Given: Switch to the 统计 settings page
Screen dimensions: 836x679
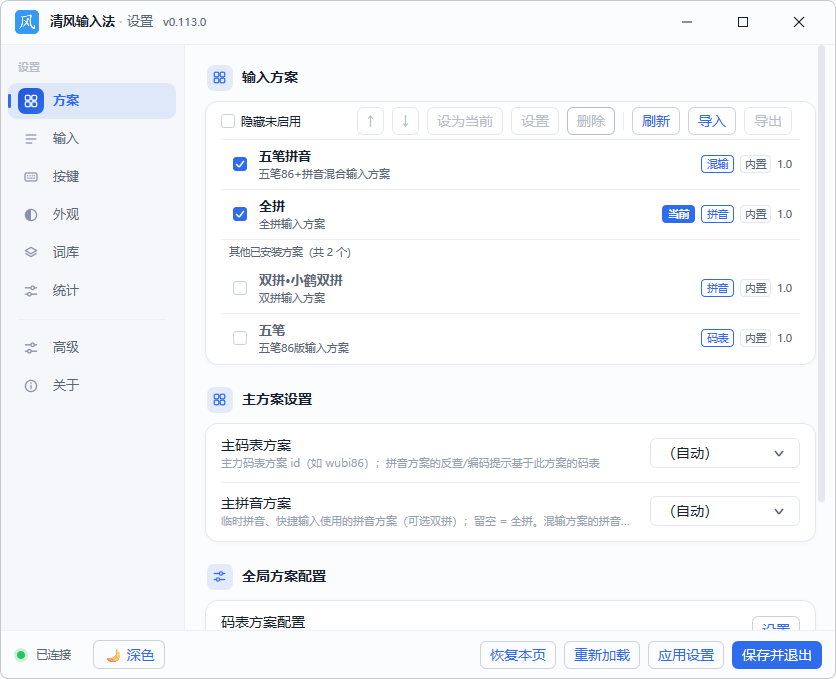Looking at the screenshot, I should 92,291.
